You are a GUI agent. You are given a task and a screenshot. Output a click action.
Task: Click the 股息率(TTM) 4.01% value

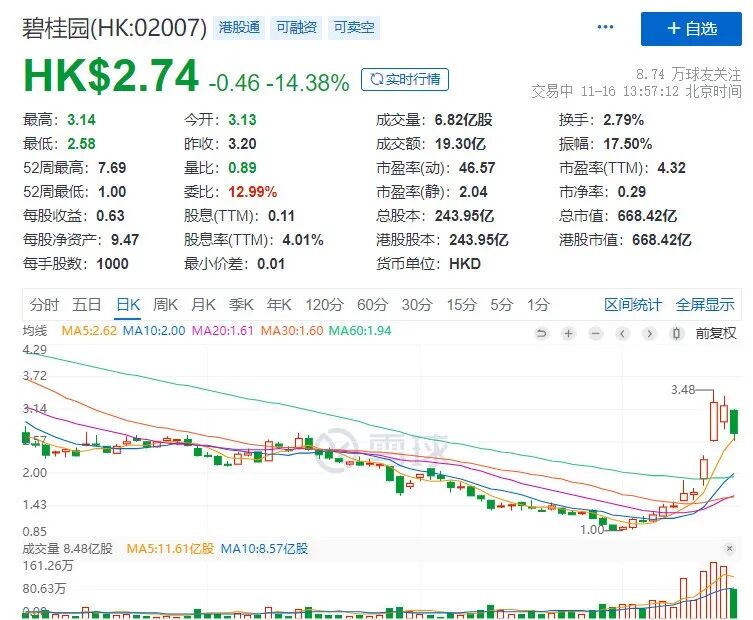pyautogui.click(x=303, y=240)
